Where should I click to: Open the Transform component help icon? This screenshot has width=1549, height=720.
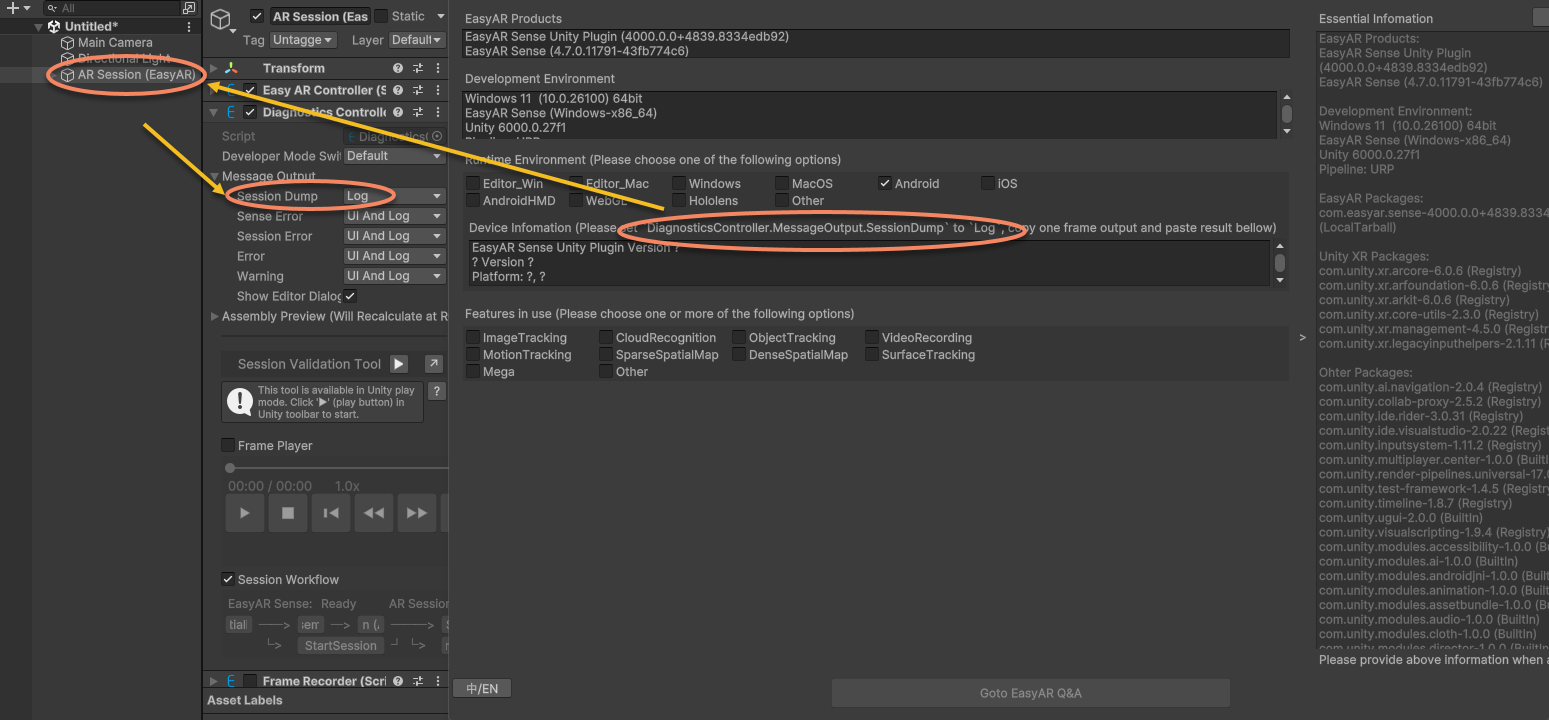398,68
